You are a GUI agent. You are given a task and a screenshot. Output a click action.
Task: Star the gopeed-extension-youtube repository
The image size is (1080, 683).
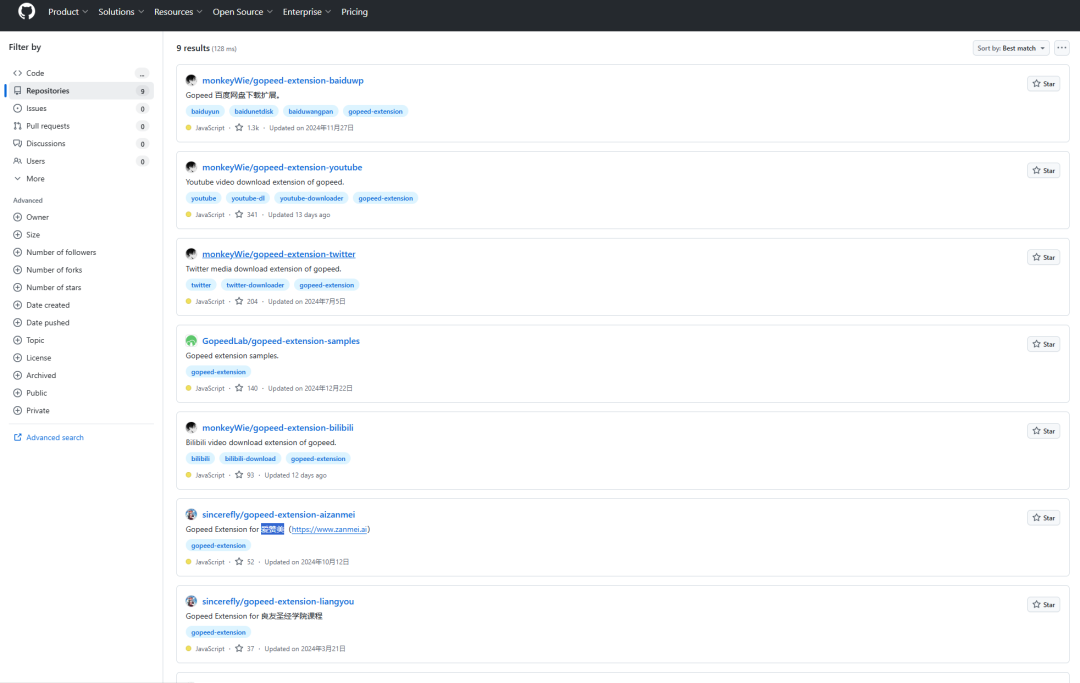[1043, 170]
